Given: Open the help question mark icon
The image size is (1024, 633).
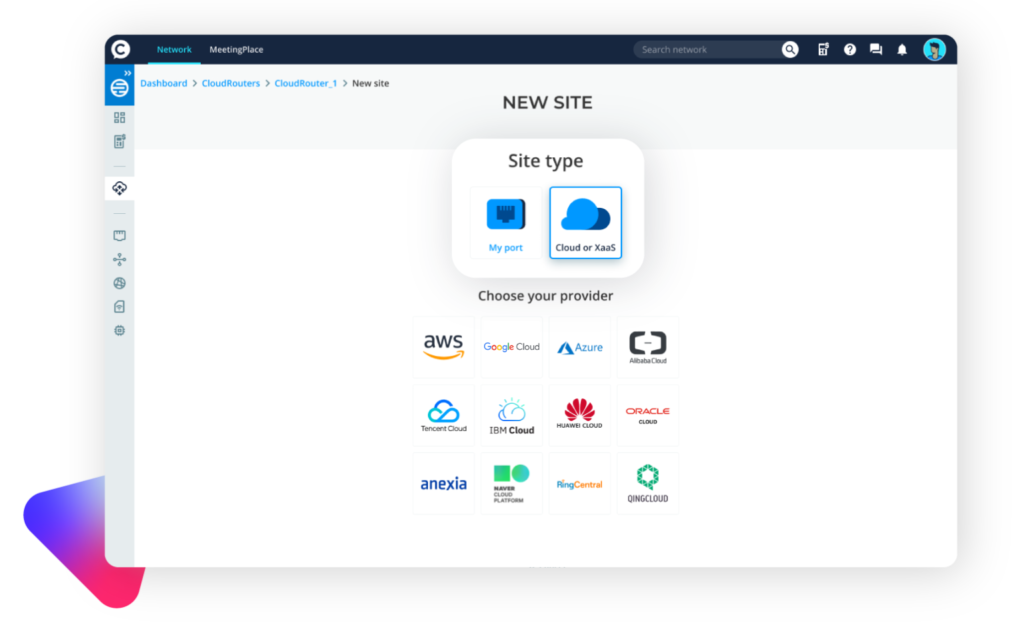Looking at the screenshot, I should [849, 49].
